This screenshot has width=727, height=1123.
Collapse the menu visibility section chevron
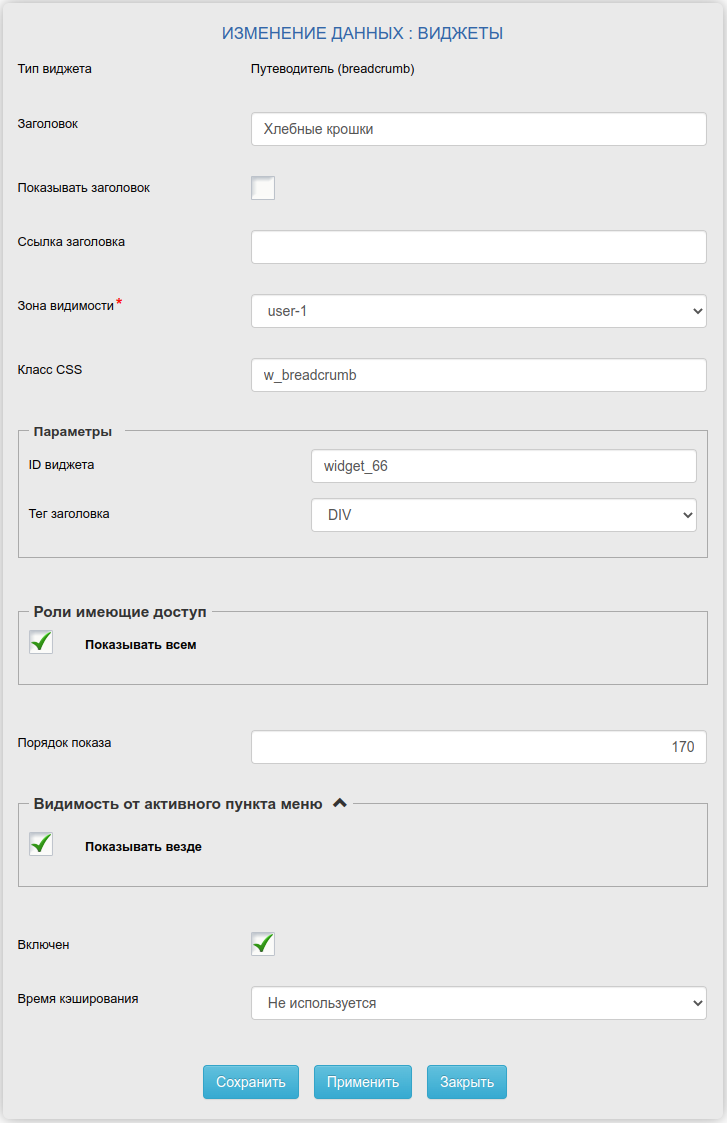pos(339,803)
